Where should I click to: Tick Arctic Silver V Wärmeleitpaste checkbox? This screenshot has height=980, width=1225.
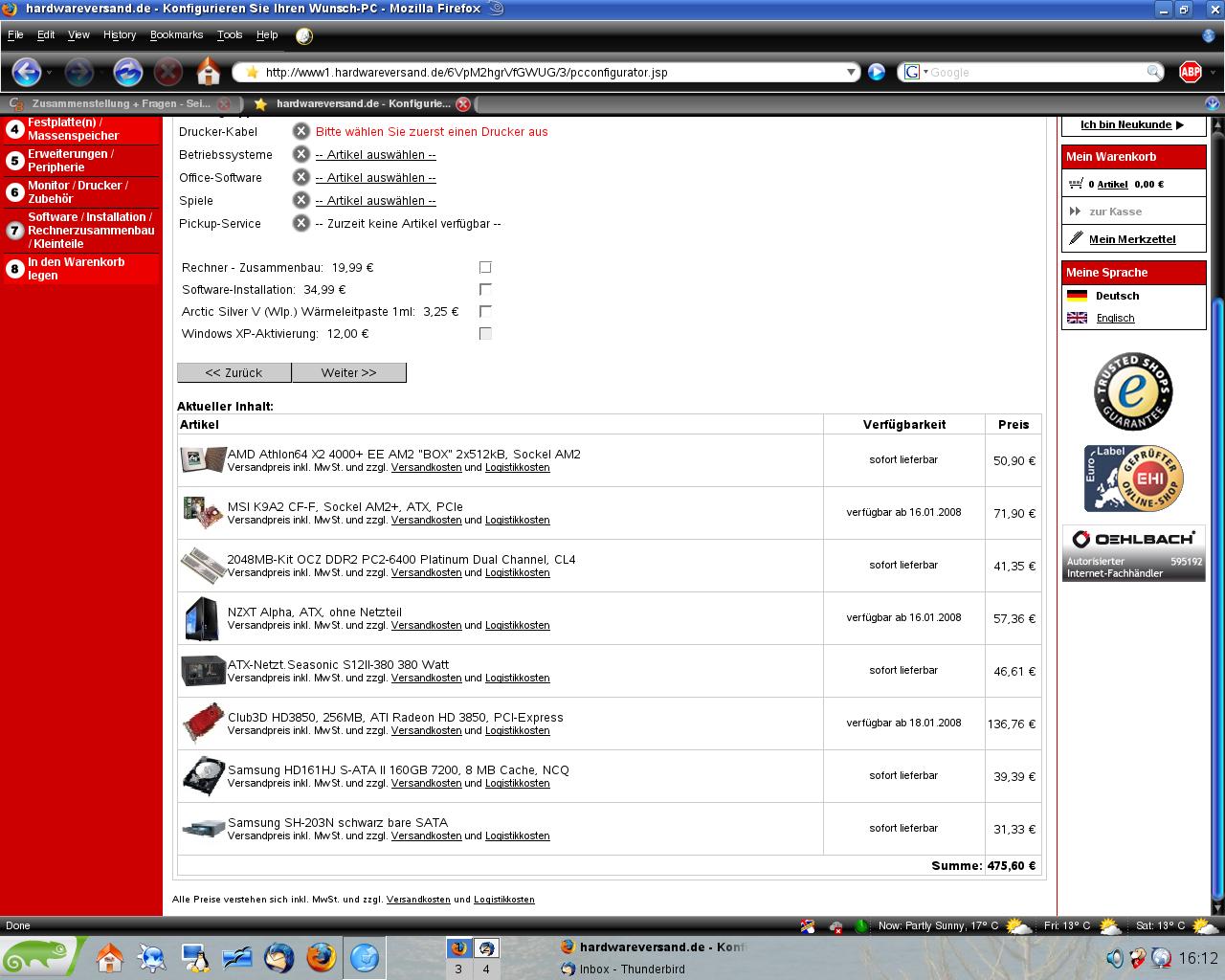[x=485, y=312]
